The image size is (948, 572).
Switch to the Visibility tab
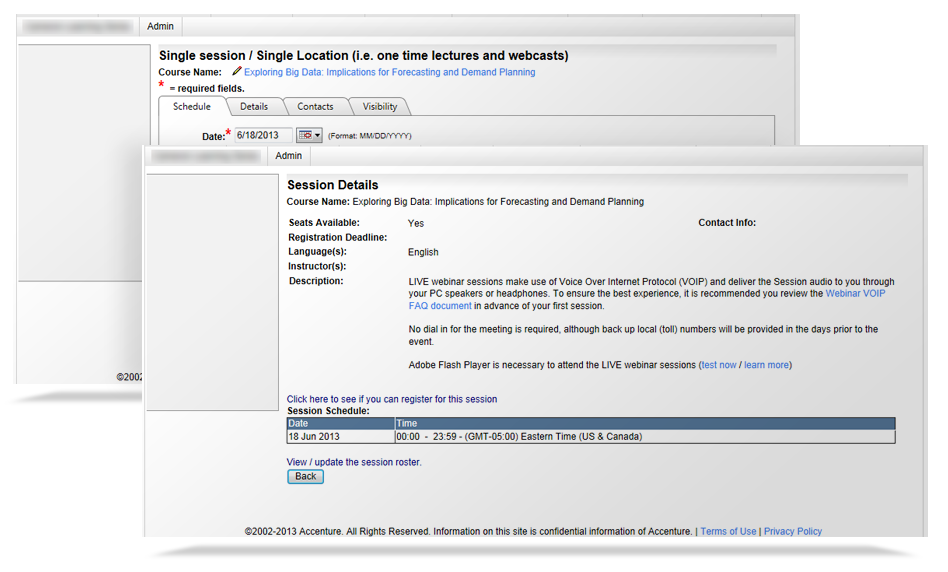click(380, 106)
